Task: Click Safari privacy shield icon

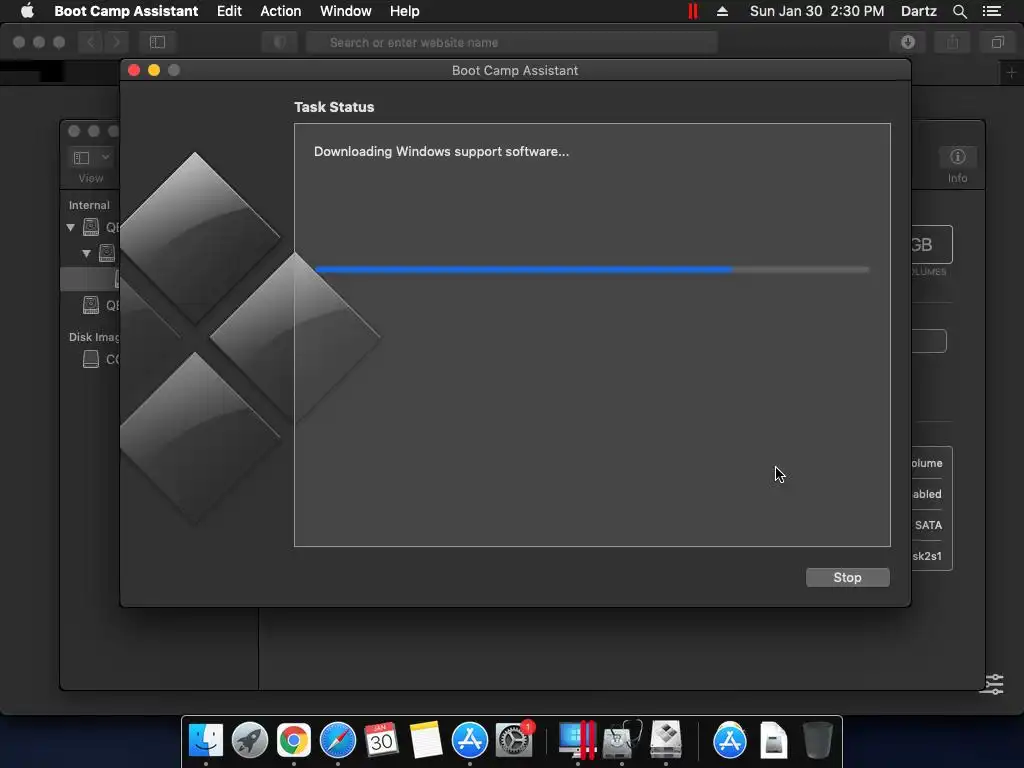Action: coord(280,42)
